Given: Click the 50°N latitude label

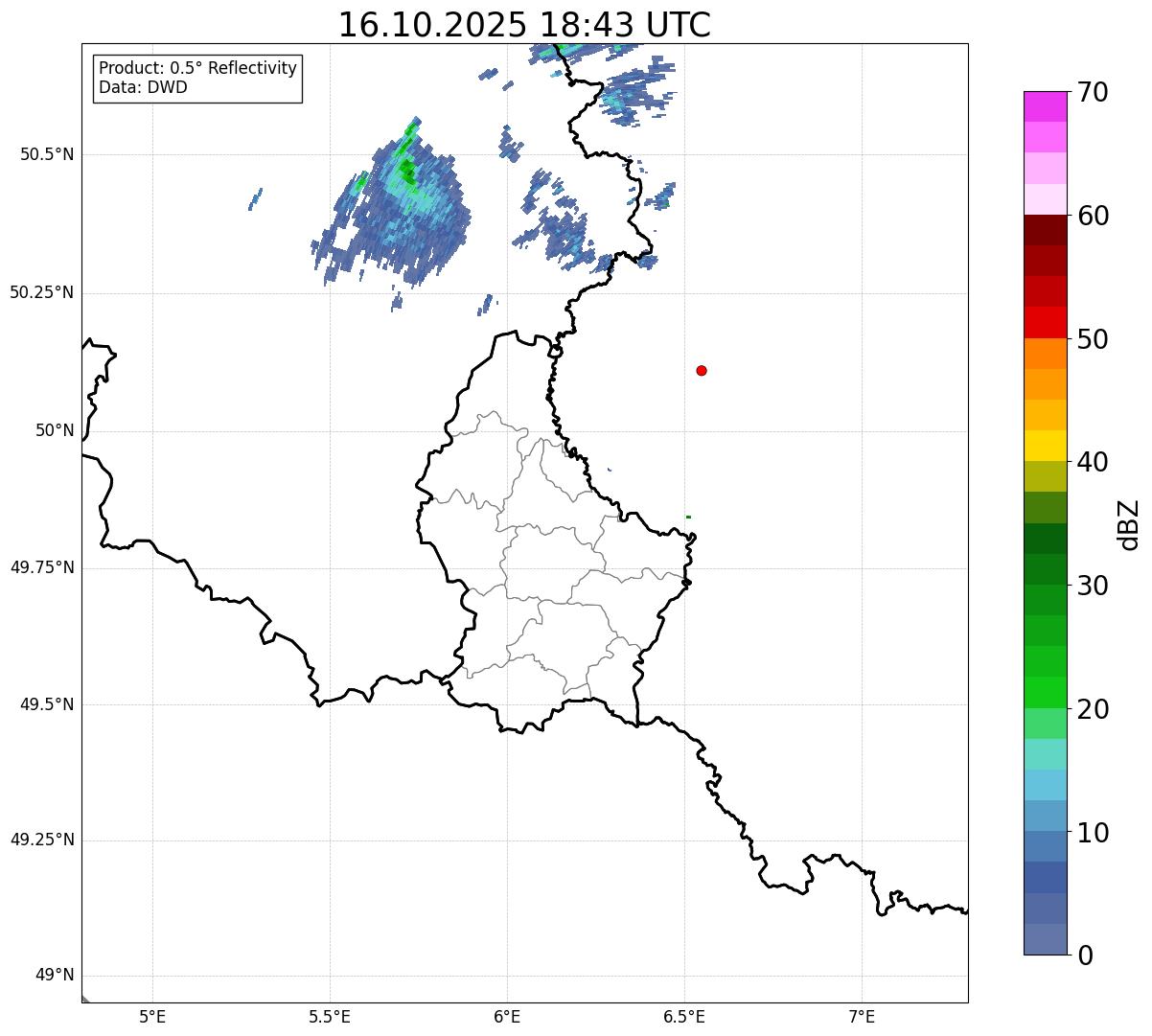Looking at the screenshot, I should pos(55,430).
